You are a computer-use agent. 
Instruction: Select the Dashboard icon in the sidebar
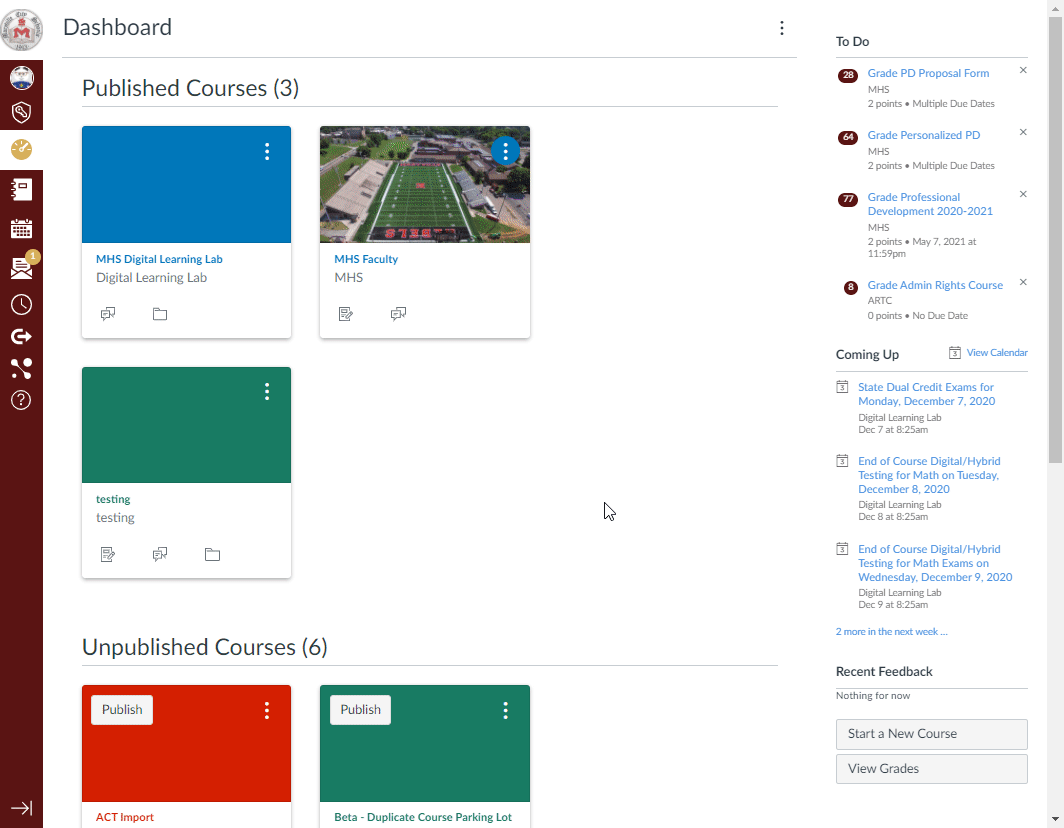click(x=22, y=149)
